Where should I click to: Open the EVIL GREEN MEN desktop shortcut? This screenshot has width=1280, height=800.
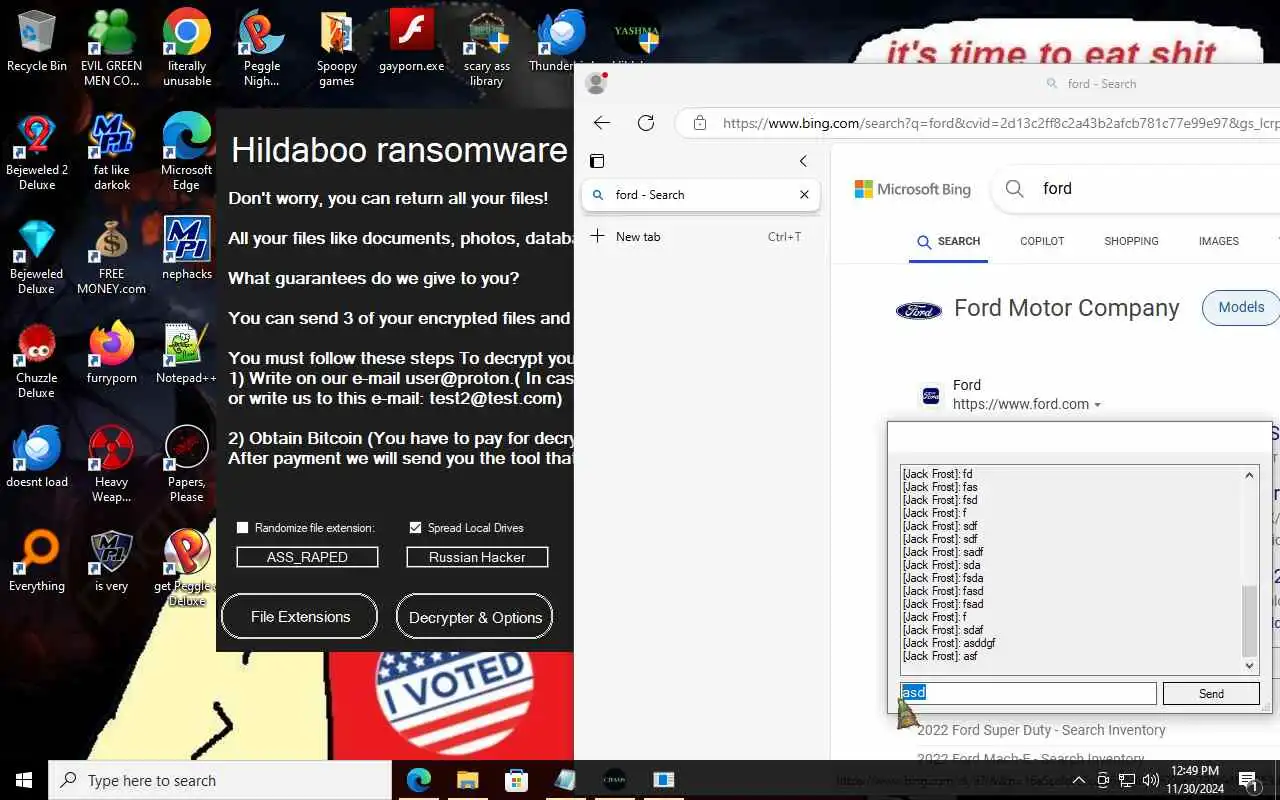111,48
